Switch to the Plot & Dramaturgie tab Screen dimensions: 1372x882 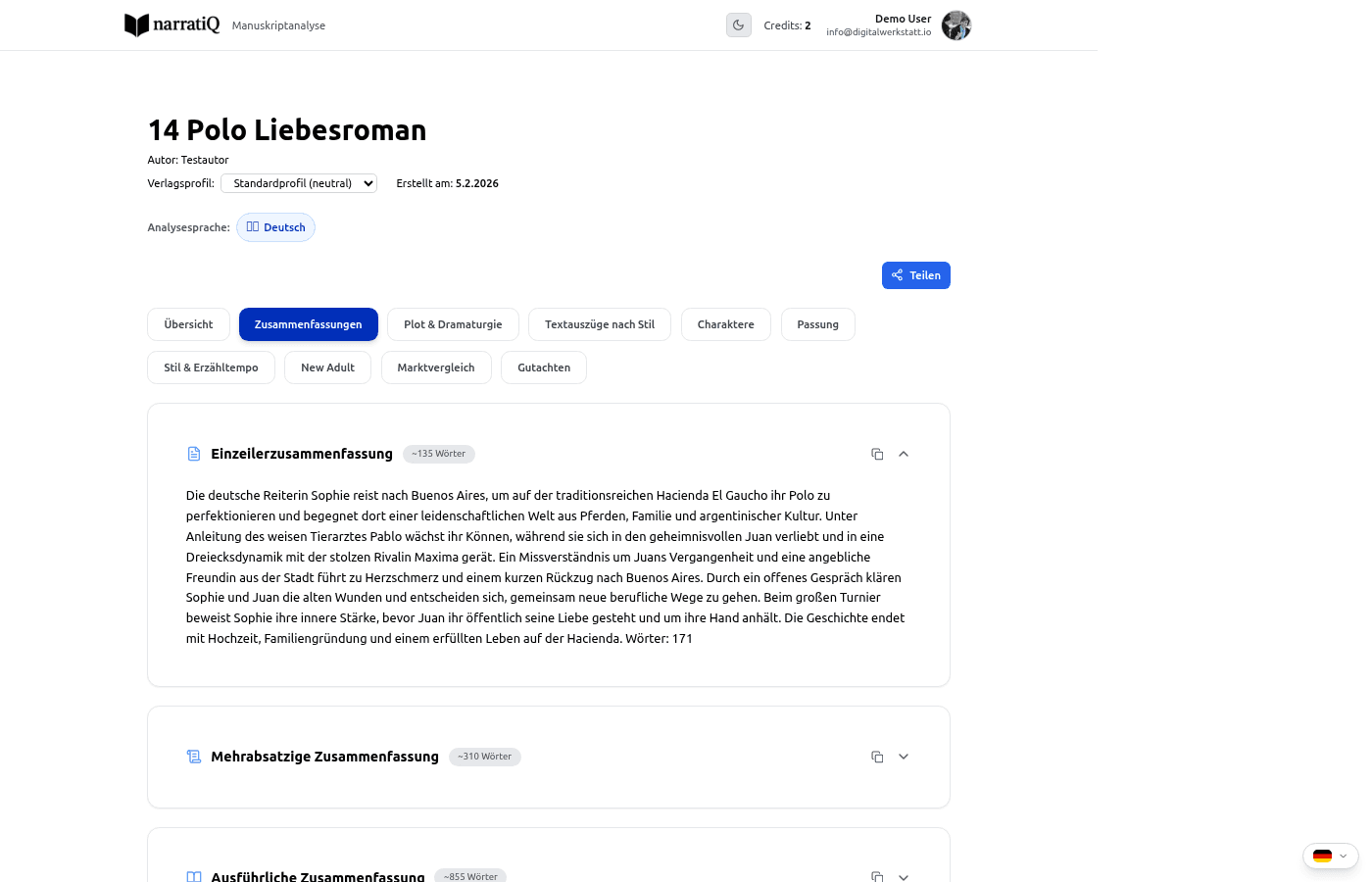pyautogui.click(x=453, y=324)
